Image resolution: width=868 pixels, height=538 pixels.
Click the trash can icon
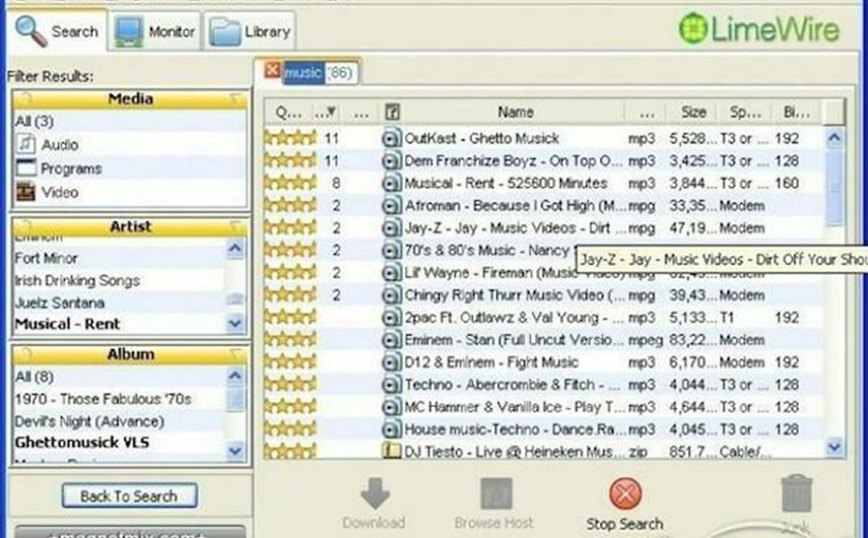[x=797, y=493]
